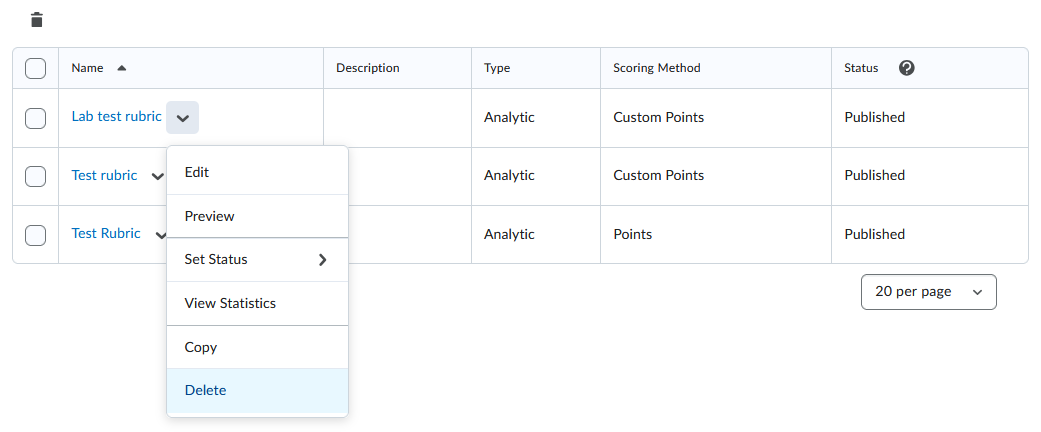The width and height of the screenshot is (1041, 432).
Task: Select Copy in the rubric menu
Action: [x=258, y=347]
